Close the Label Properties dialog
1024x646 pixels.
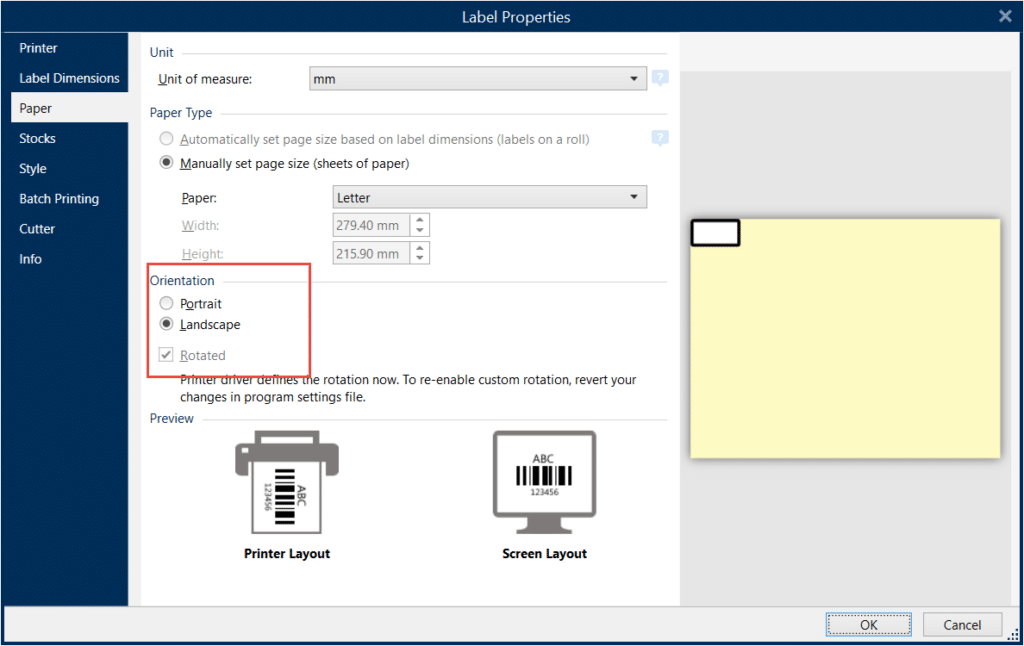click(x=1005, y=16)
